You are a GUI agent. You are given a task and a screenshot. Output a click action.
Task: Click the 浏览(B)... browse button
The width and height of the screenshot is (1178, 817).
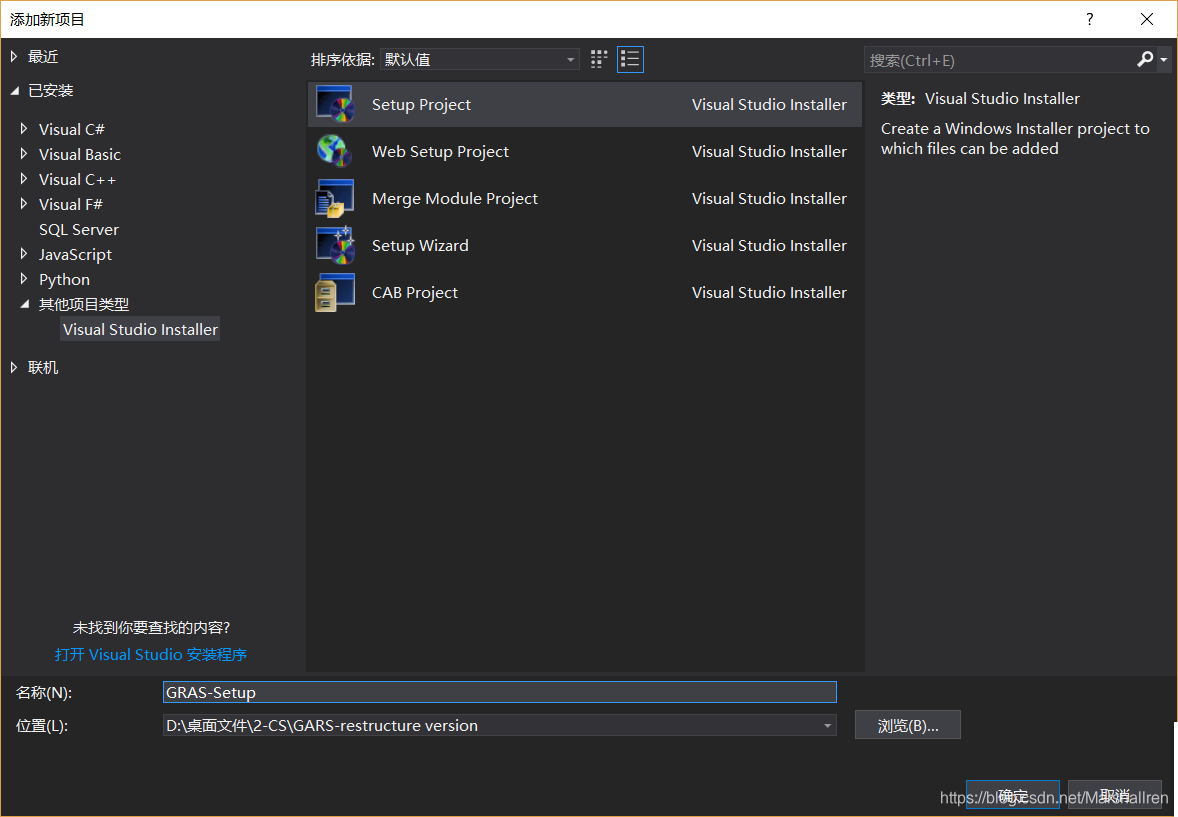(x=908, y=725)
